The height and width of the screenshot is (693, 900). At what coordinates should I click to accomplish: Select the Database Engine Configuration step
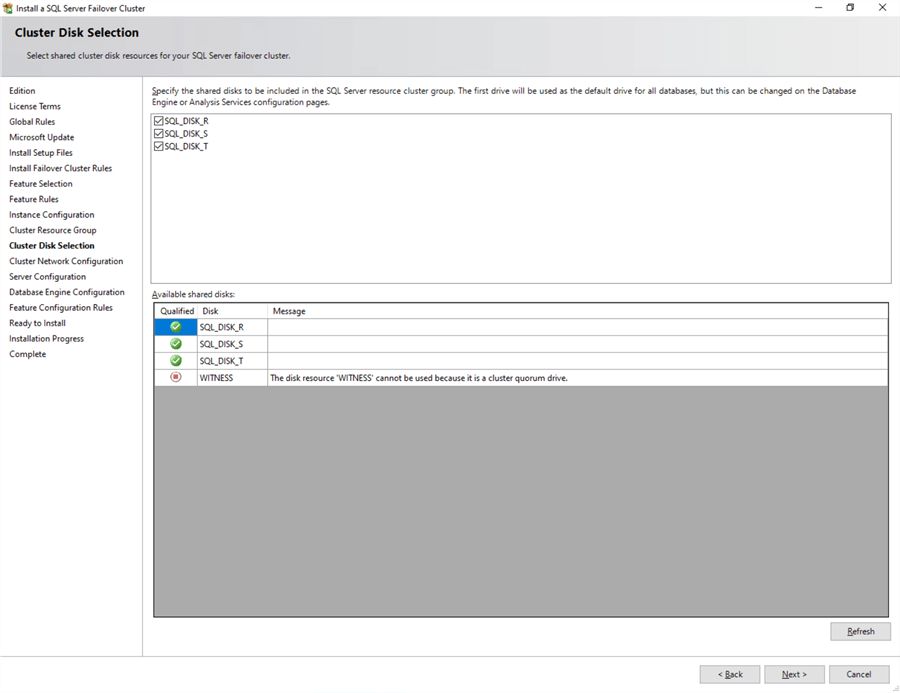(x=67, y=292)
